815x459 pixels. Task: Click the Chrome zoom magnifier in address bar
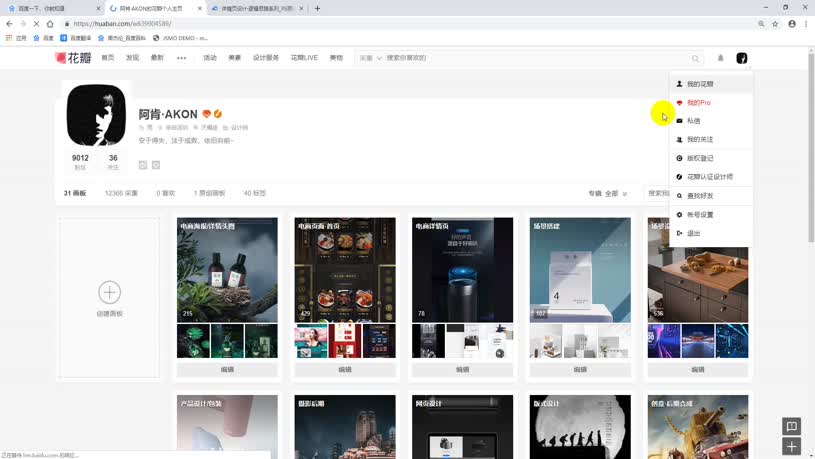click(x=761, y=24)
